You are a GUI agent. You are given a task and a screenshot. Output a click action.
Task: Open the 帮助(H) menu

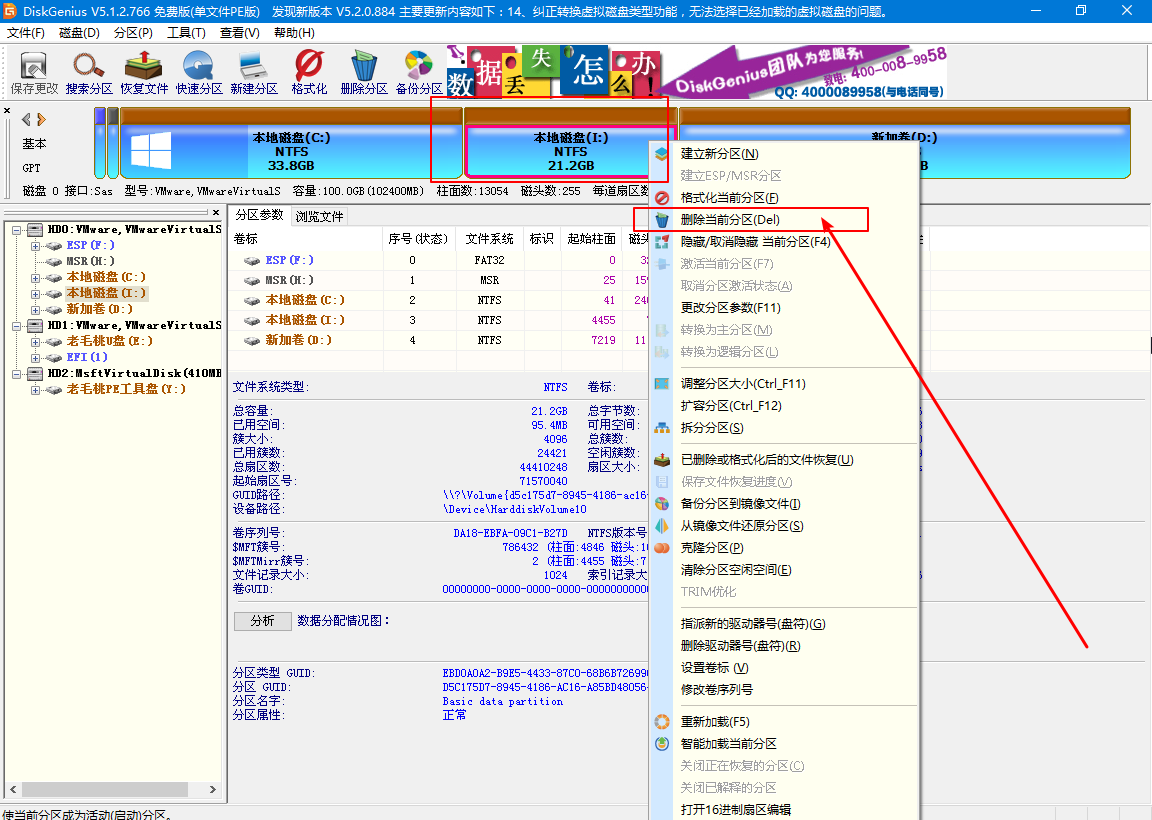[x=294, y=33]
